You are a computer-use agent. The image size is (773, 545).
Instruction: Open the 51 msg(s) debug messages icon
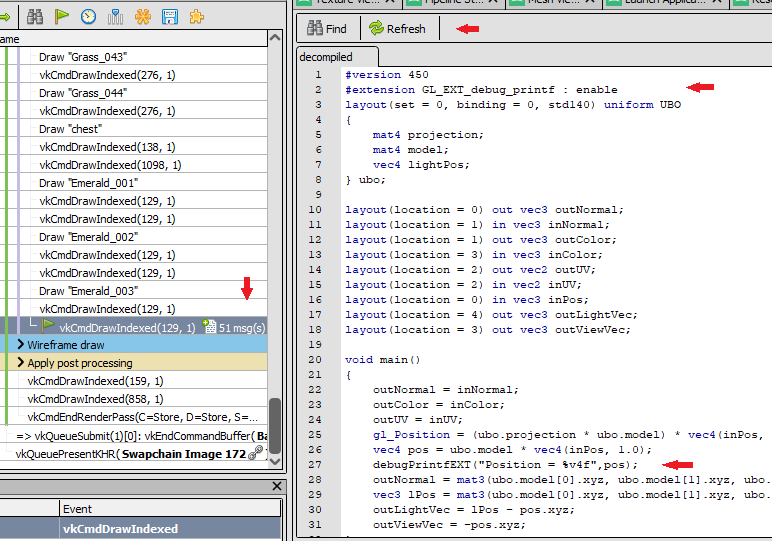tap(210, 327)
